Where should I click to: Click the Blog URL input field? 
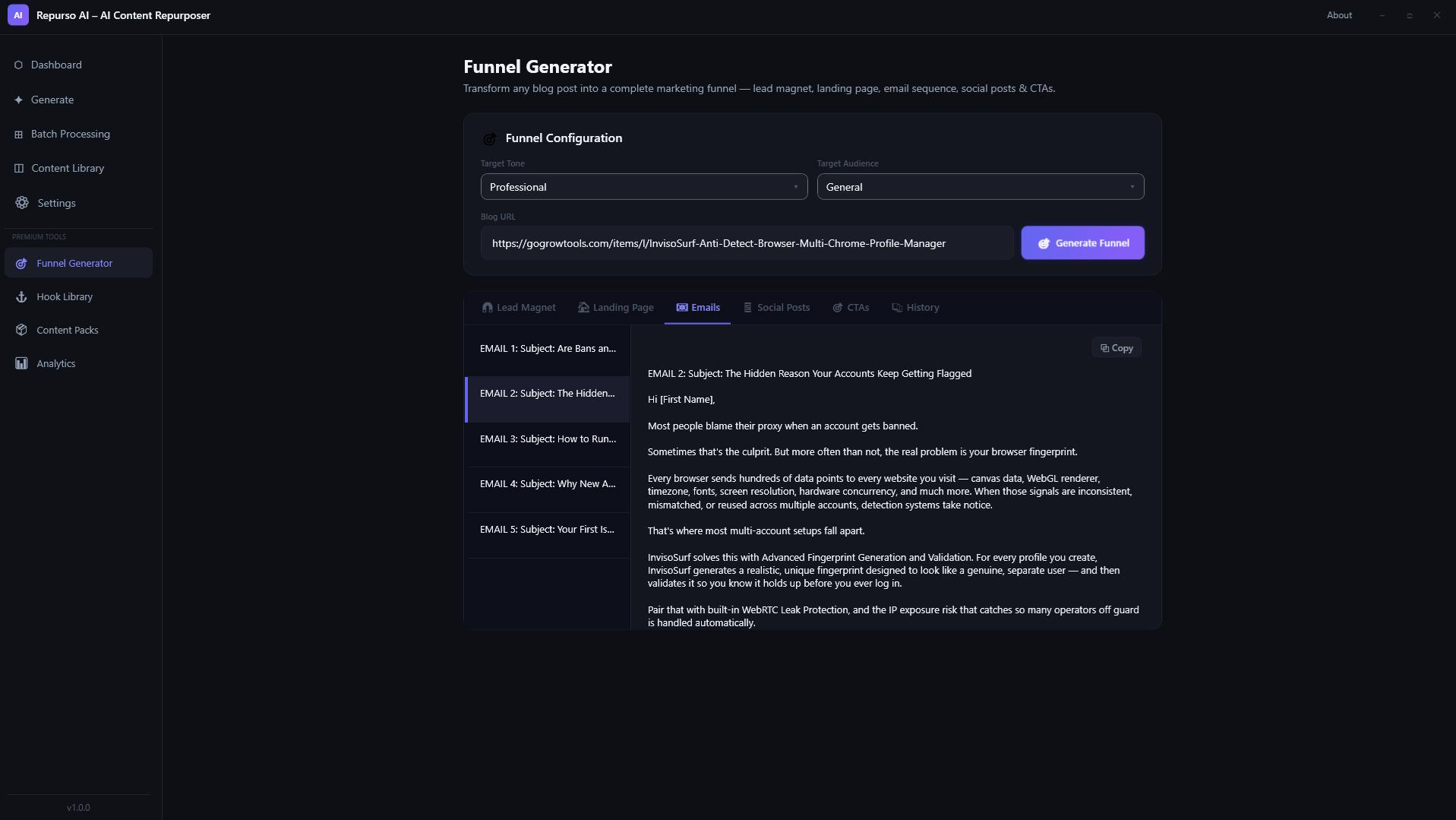click(747, 243)
